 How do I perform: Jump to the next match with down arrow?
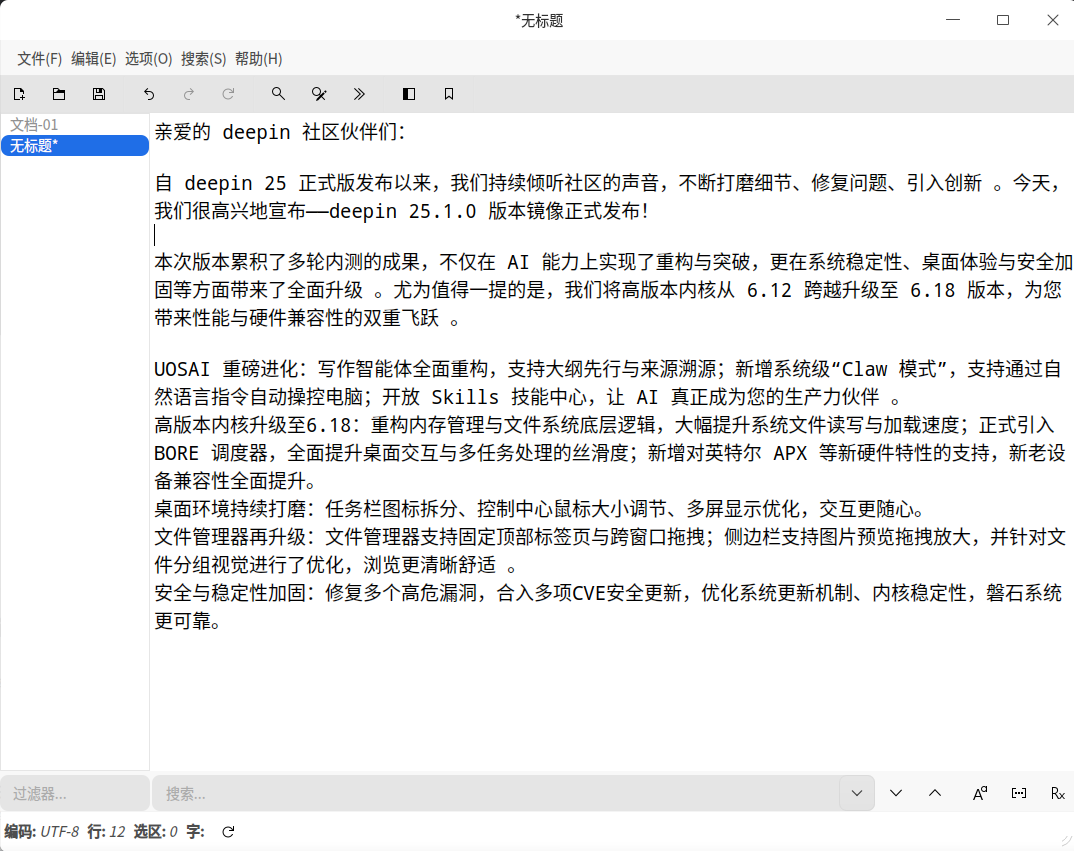pyautogui.click(x=896, y=793)
